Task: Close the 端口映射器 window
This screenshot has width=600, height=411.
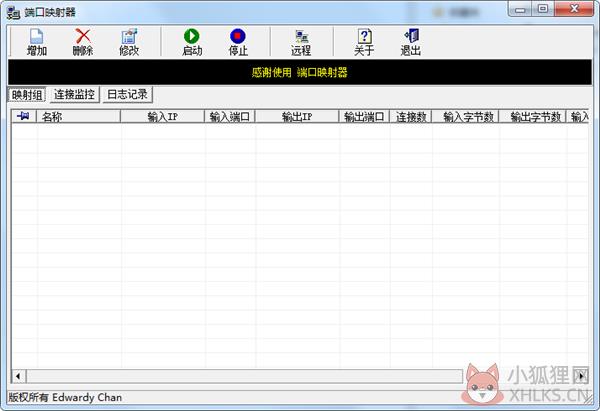Action: pyautogui.click(x=574, y=9)
